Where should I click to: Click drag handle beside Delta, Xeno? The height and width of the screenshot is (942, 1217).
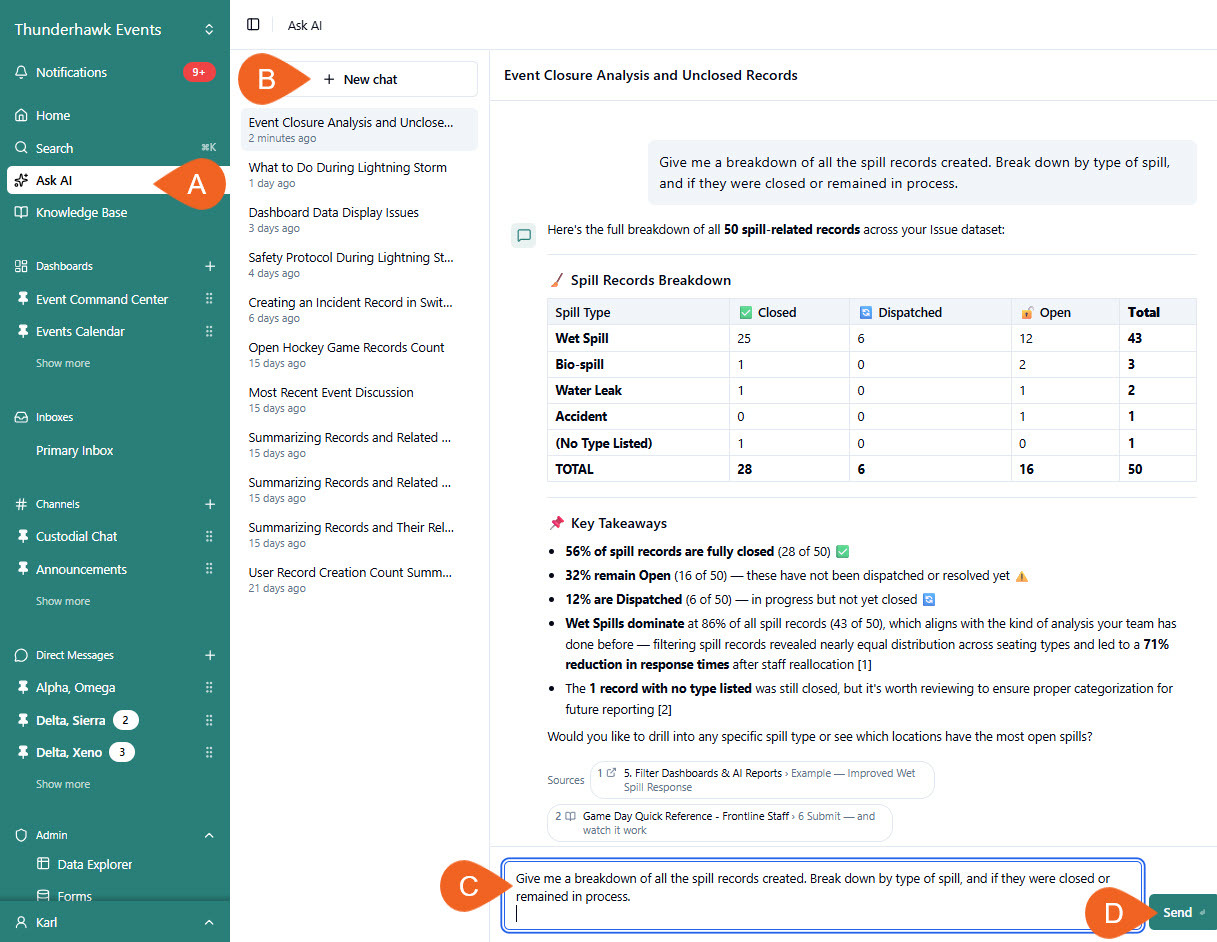pyautogui.click(x=209, y=752)
